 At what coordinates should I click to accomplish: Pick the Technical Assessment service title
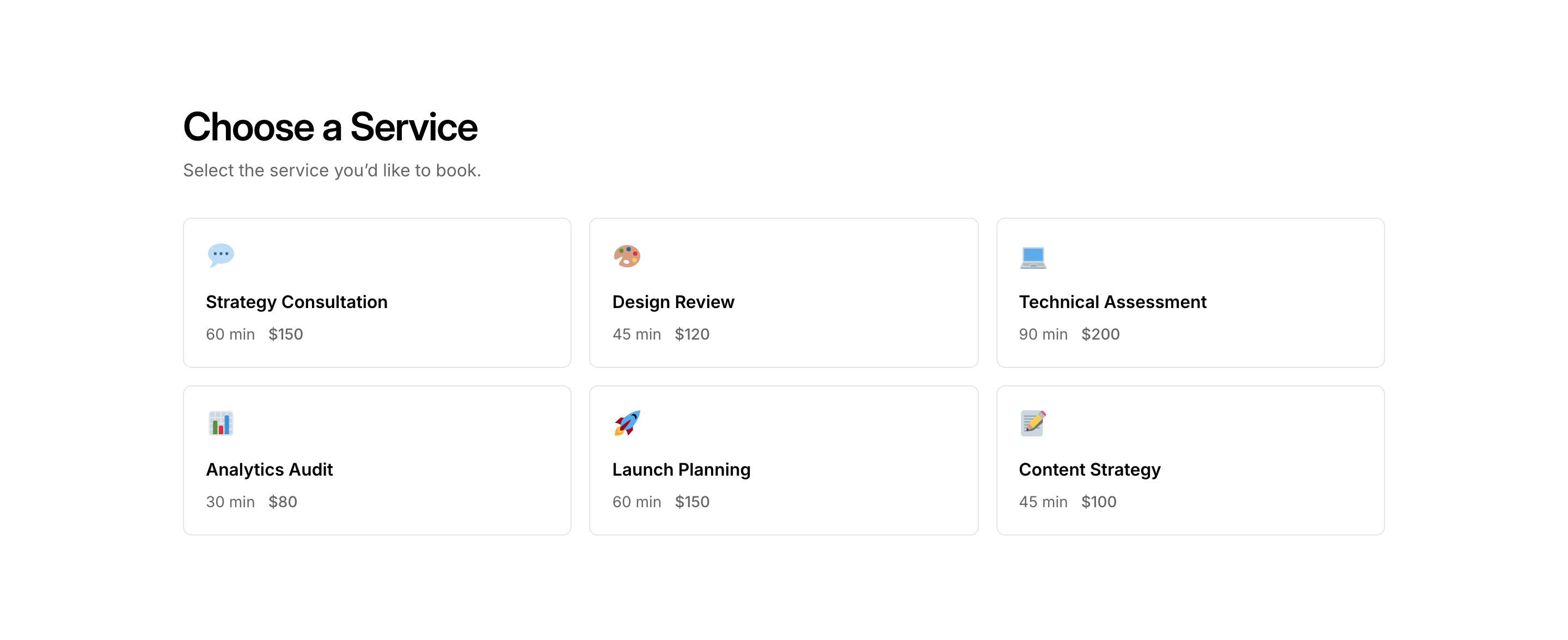click(x=1112, y=301)
